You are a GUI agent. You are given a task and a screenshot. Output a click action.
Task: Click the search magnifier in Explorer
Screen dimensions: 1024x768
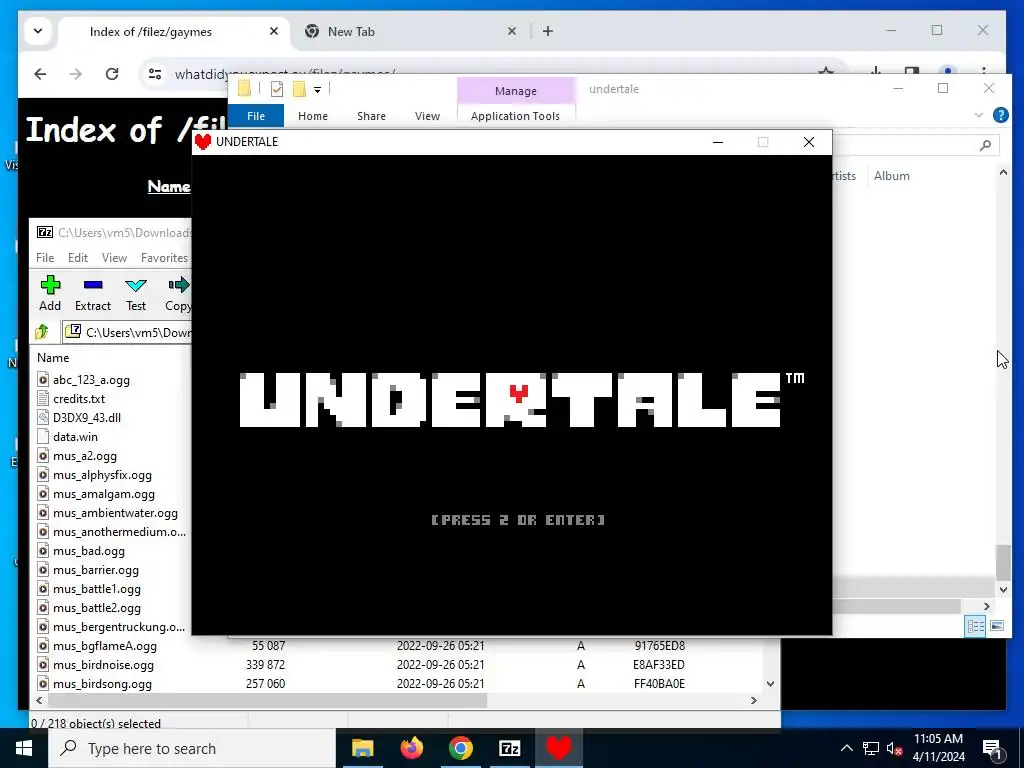(x=985, y=145)
